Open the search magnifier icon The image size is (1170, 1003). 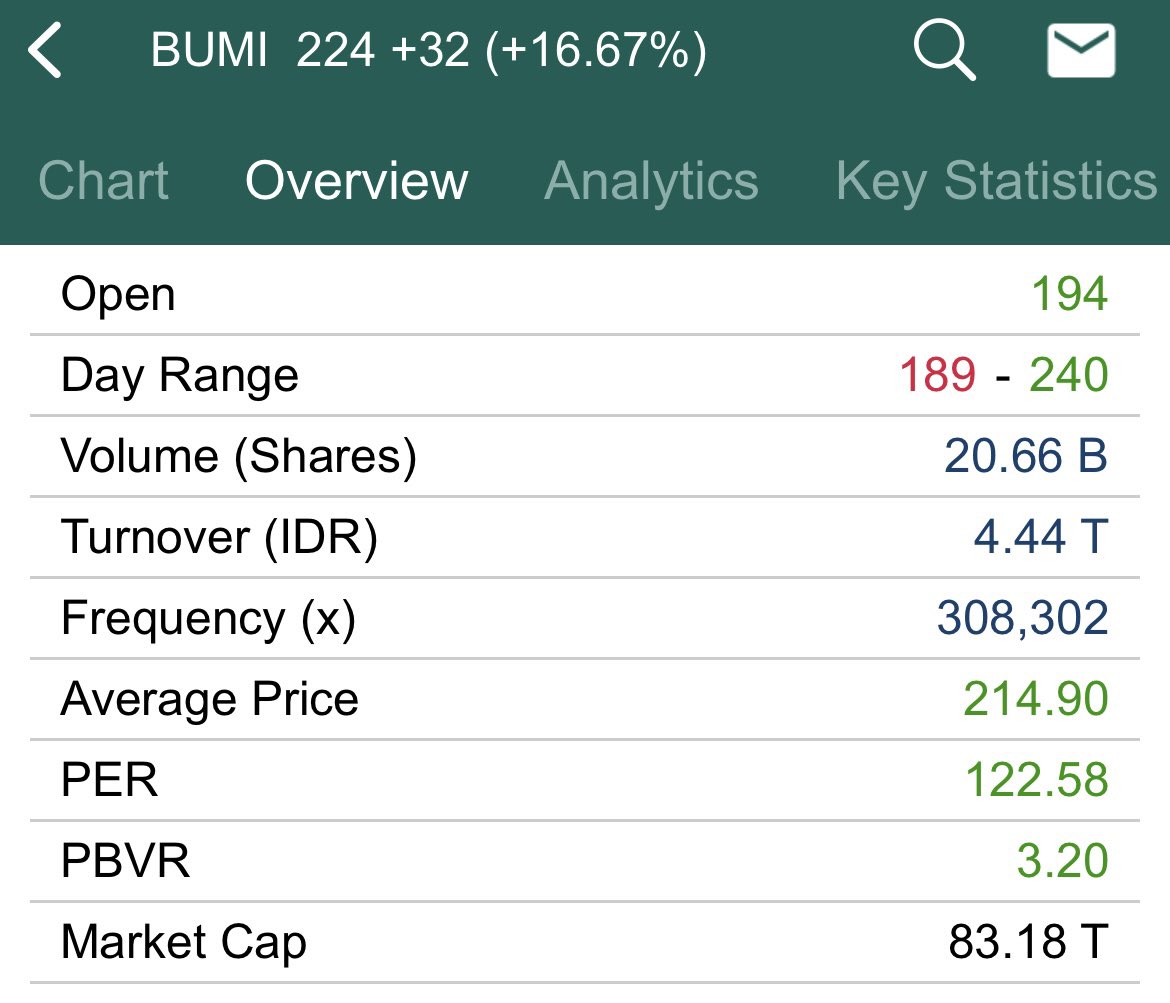pos(945,49)
